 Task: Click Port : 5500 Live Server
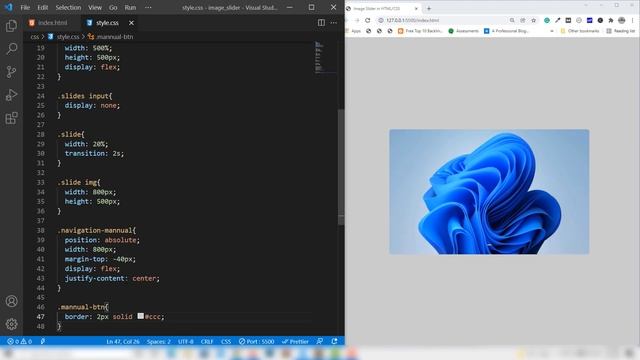point(257,341)
